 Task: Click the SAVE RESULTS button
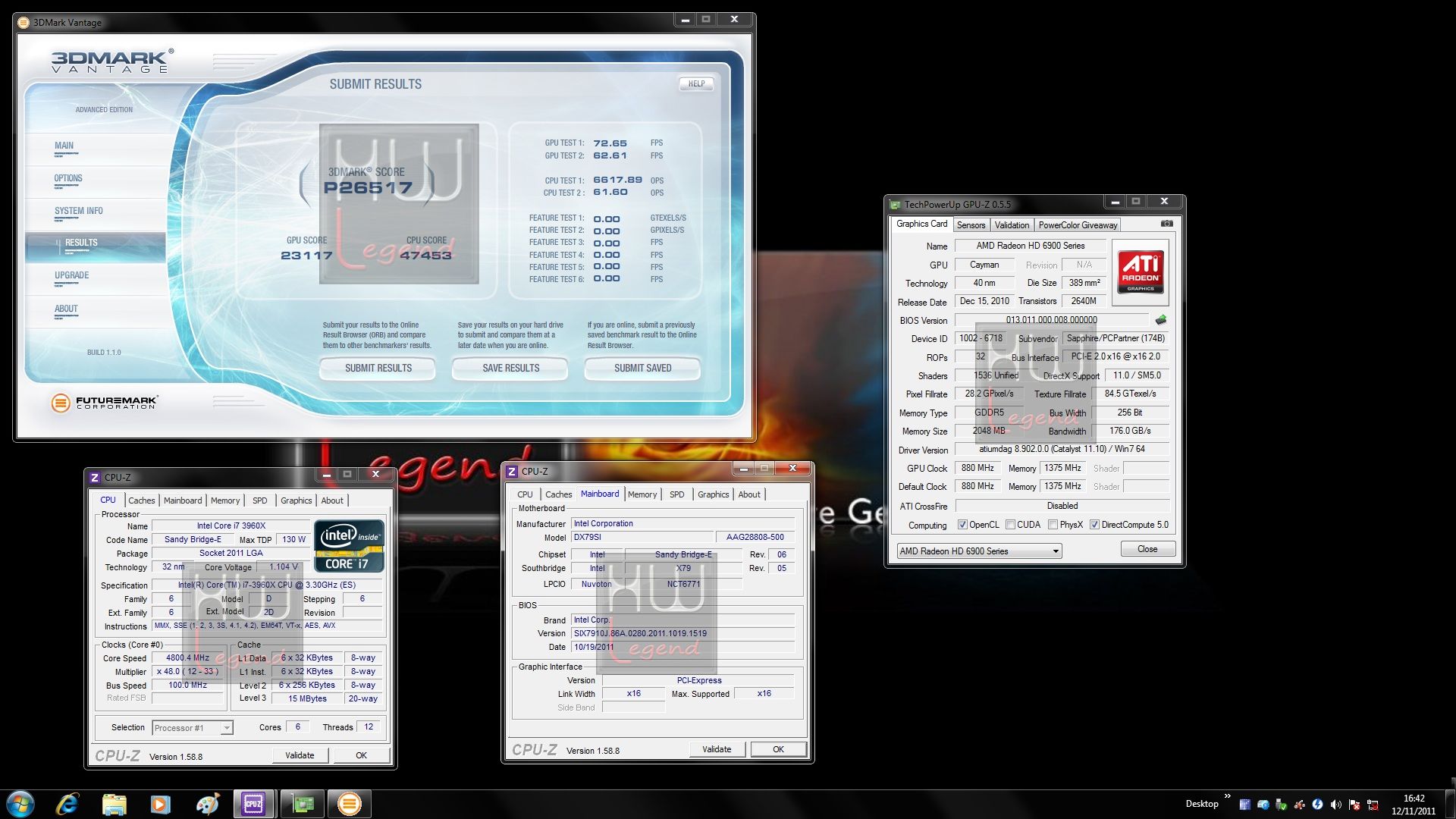click(510, 369)
